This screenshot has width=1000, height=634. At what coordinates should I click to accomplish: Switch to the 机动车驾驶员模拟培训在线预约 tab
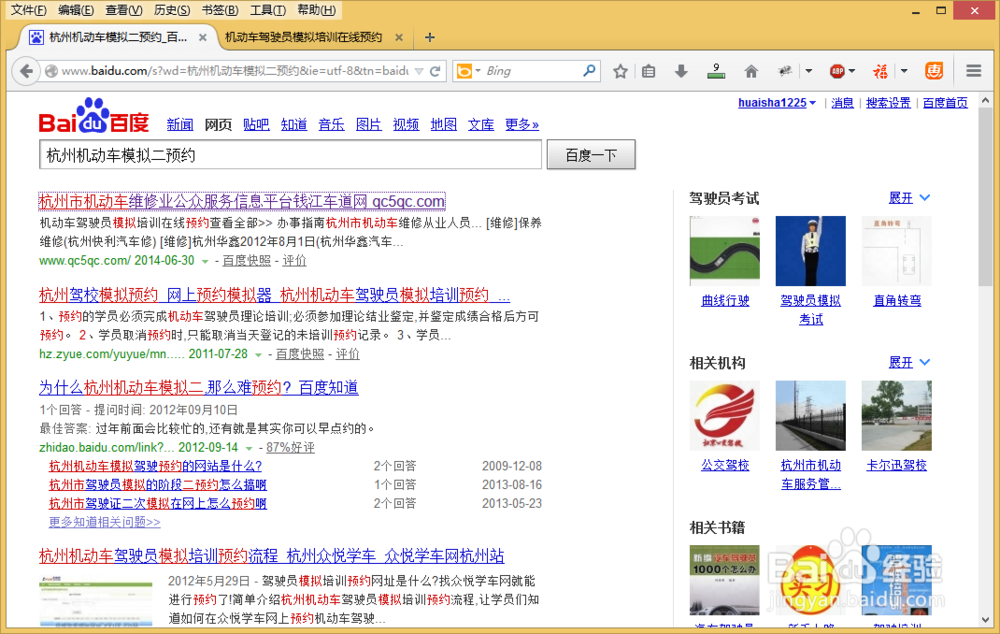[x=304, y=38]
